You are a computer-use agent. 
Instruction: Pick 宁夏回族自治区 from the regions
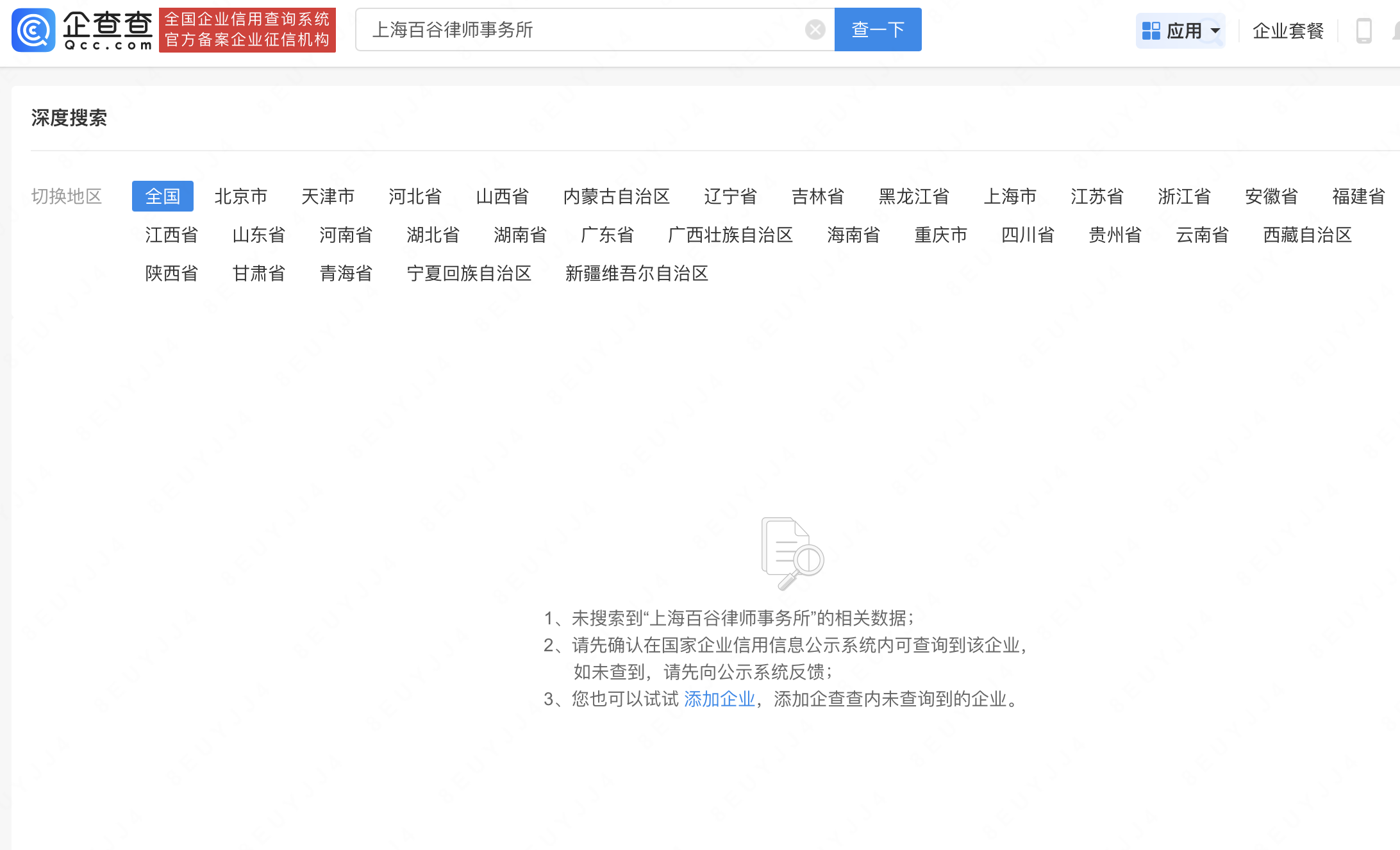[469, 273]
